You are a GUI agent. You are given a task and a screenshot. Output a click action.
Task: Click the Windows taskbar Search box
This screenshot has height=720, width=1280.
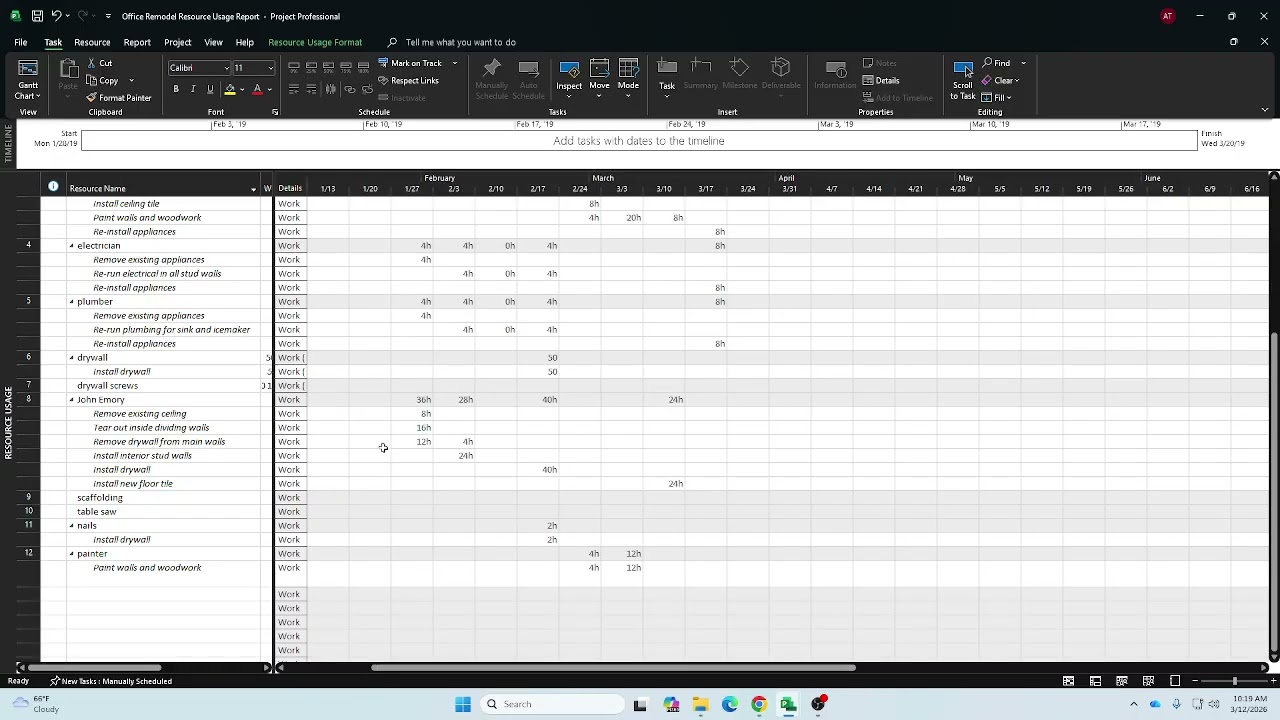[x=550, y=704]
